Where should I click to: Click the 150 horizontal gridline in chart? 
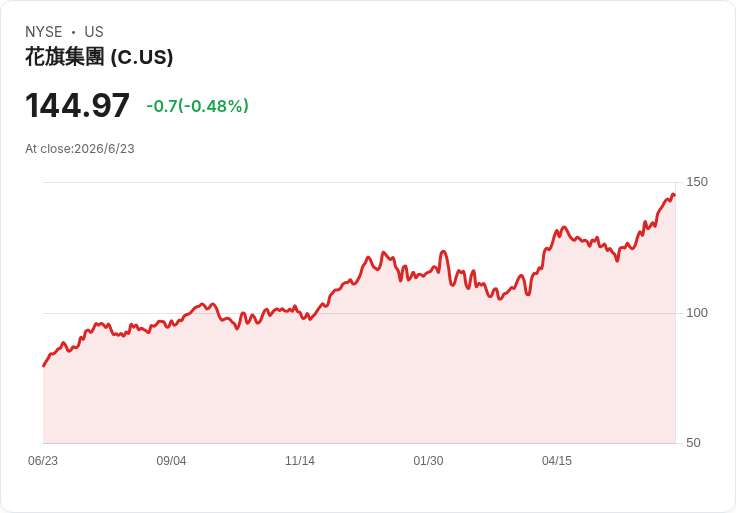359,182
